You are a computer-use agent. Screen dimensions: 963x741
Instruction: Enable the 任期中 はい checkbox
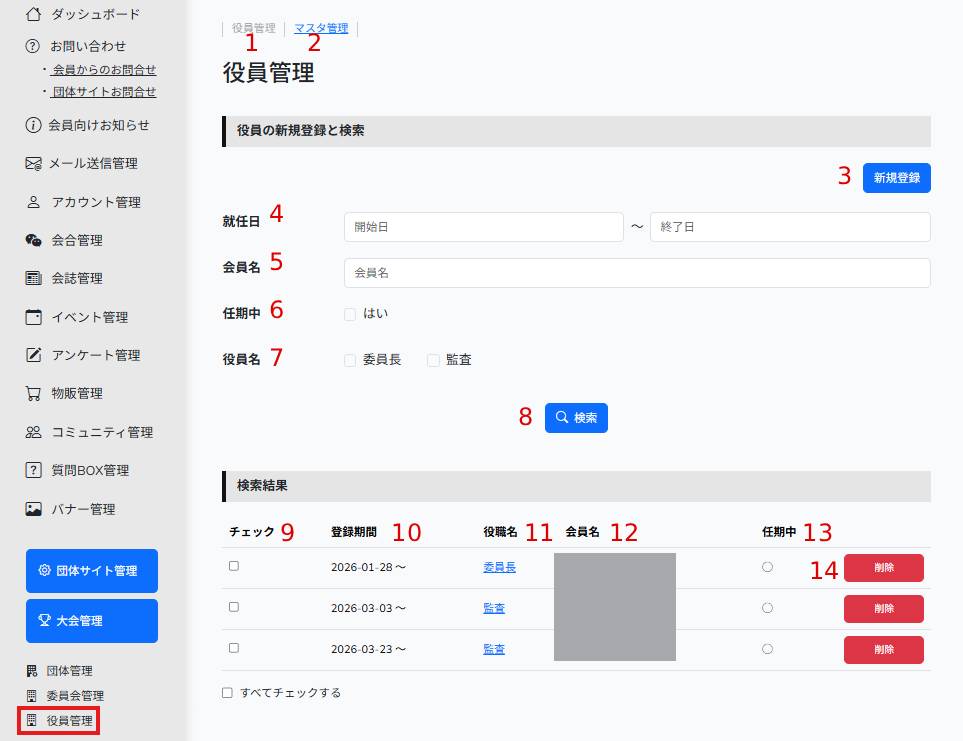pos(350,314)
